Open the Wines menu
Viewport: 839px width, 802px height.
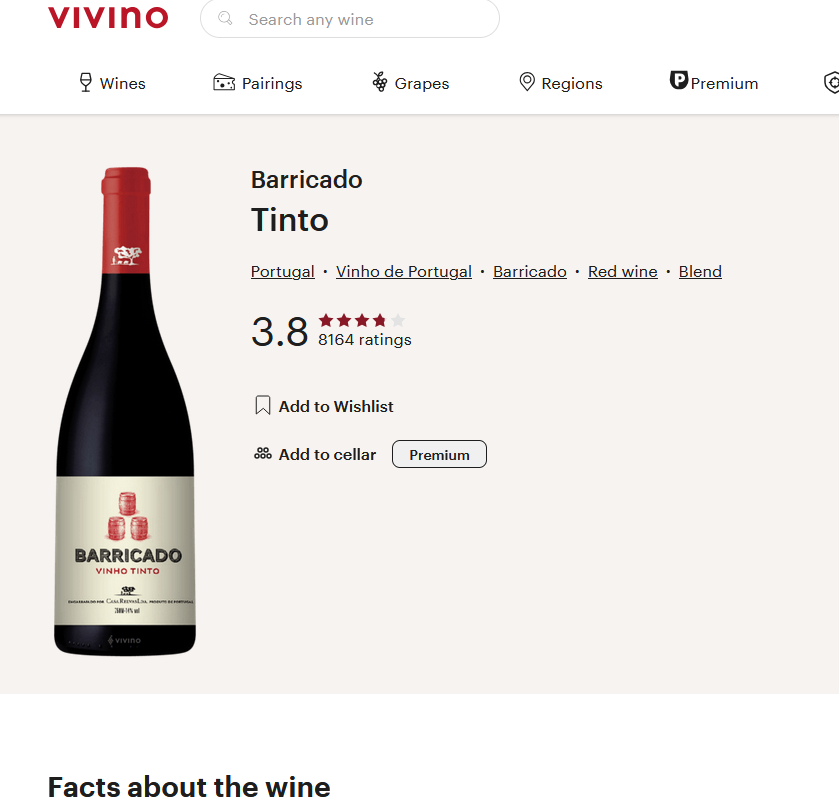click(122, 84)
